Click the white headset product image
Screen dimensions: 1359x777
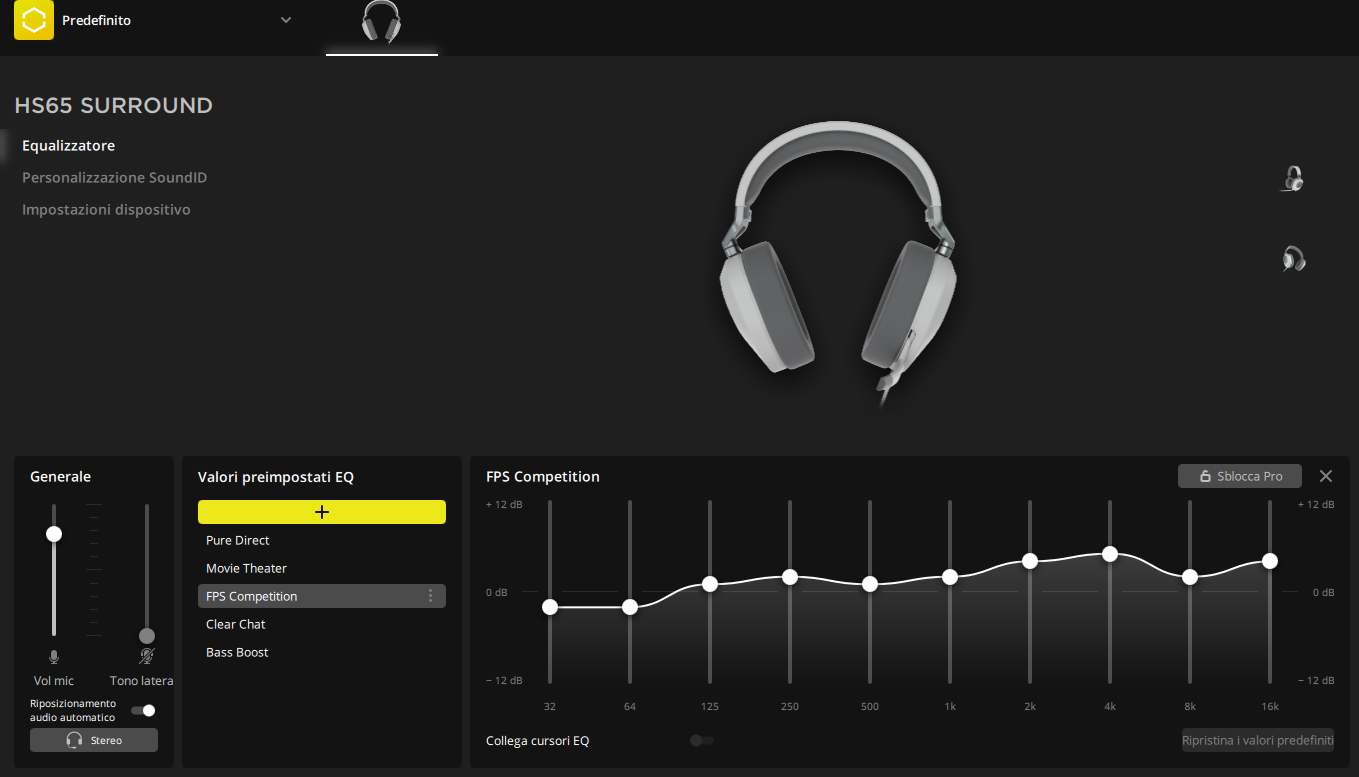pos(837,265)
